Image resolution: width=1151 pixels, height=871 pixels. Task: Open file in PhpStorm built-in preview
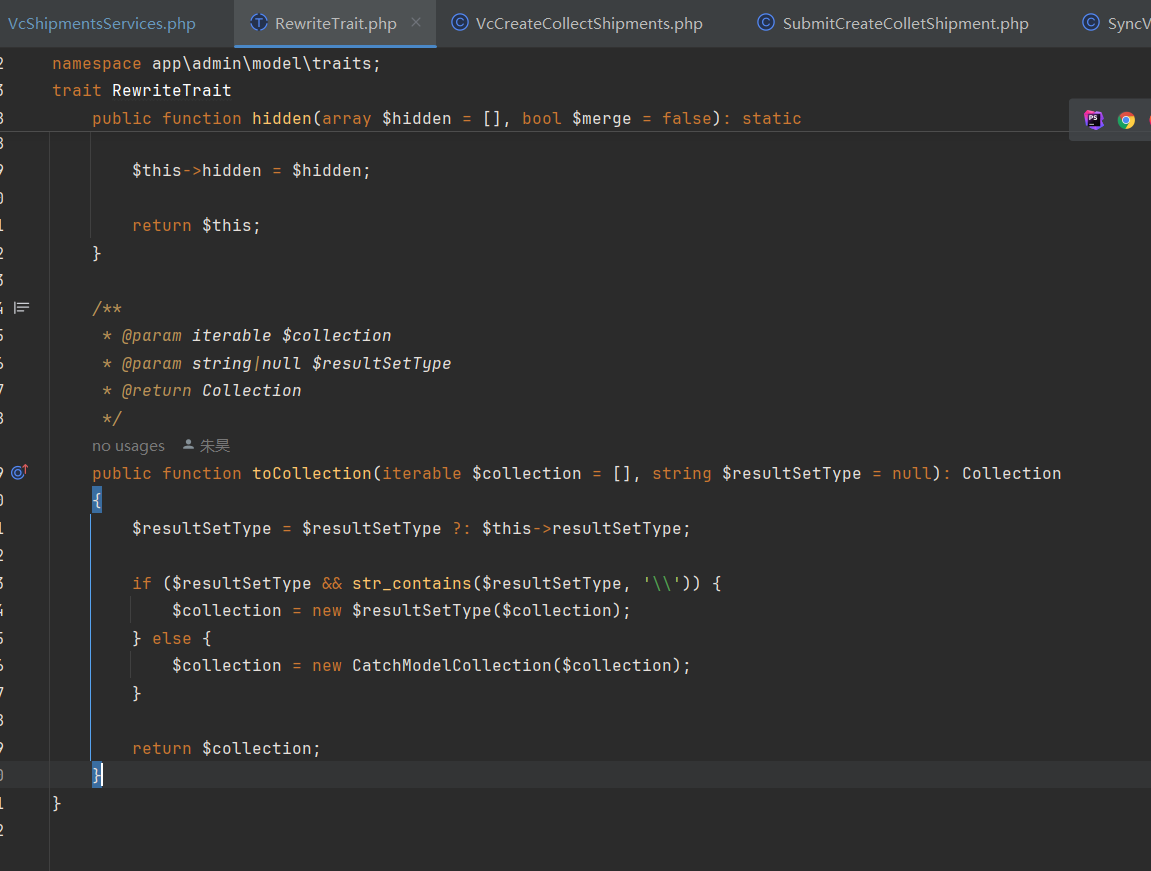pos(1094,119)
